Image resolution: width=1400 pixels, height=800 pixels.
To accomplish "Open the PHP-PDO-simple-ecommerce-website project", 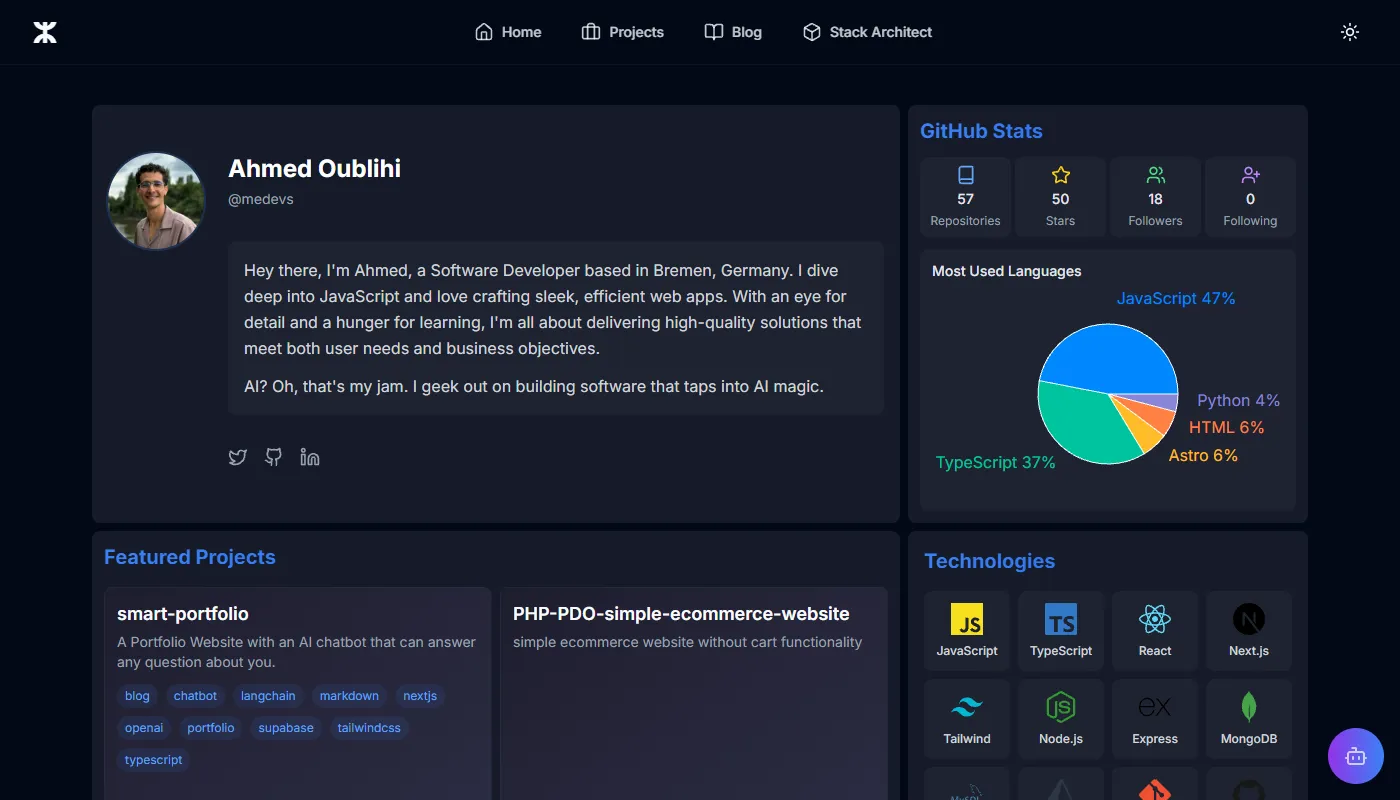I will point(681,614).
